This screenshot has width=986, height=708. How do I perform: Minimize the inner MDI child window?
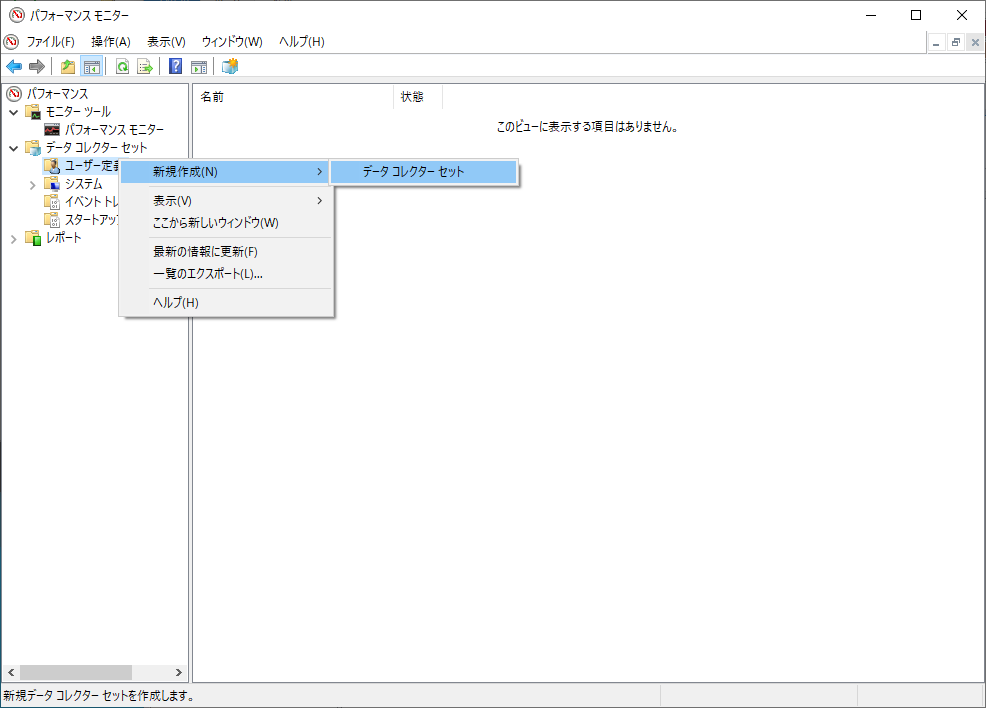[936, 42]
